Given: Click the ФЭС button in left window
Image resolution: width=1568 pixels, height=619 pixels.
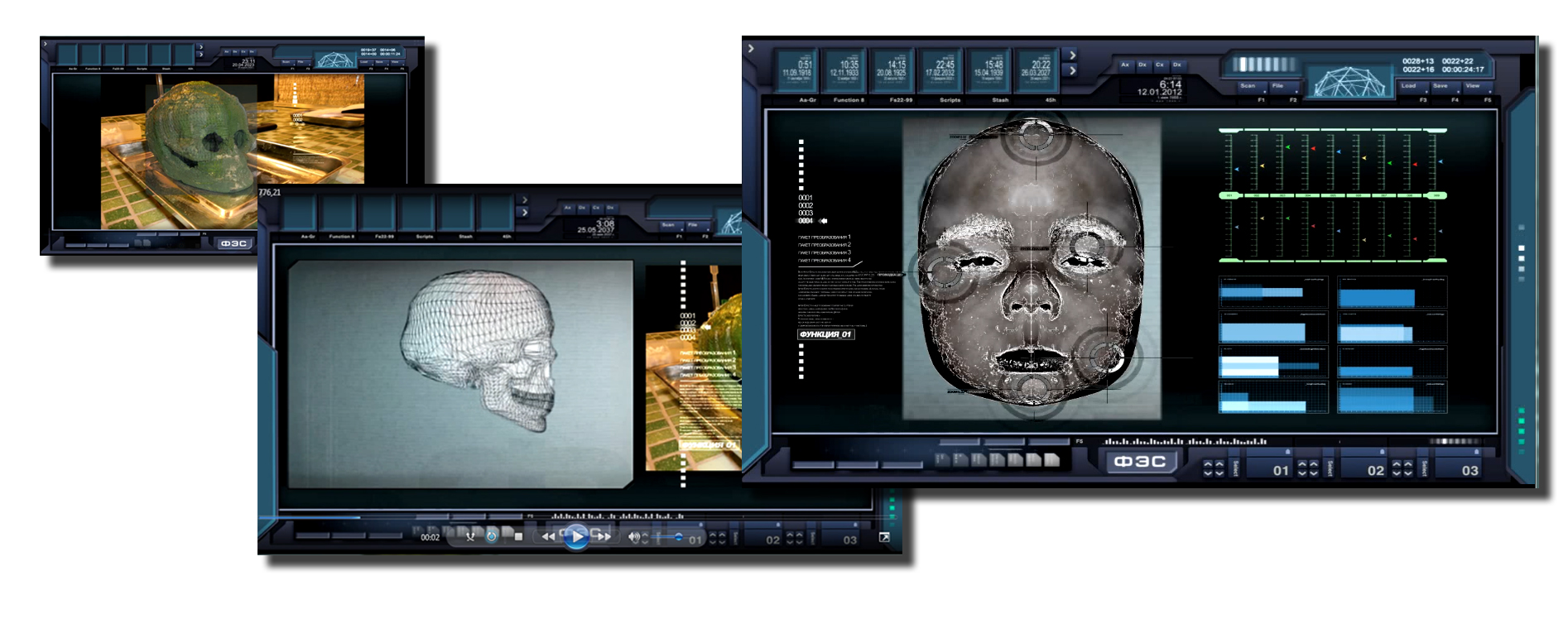Looking at the screenshot, I should 233,243.
